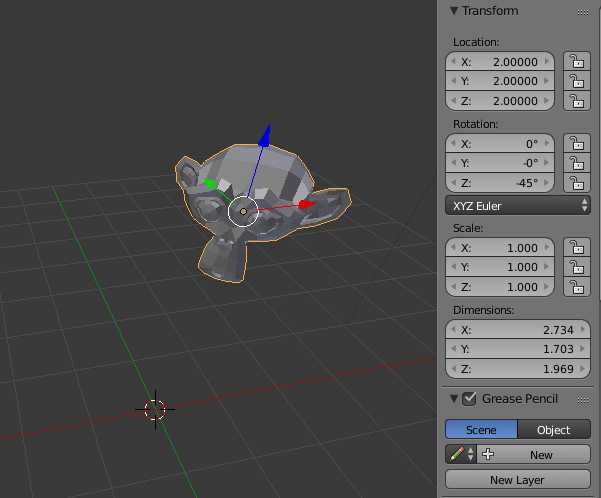
Task: Lock the Location X value
Action: 577,61
